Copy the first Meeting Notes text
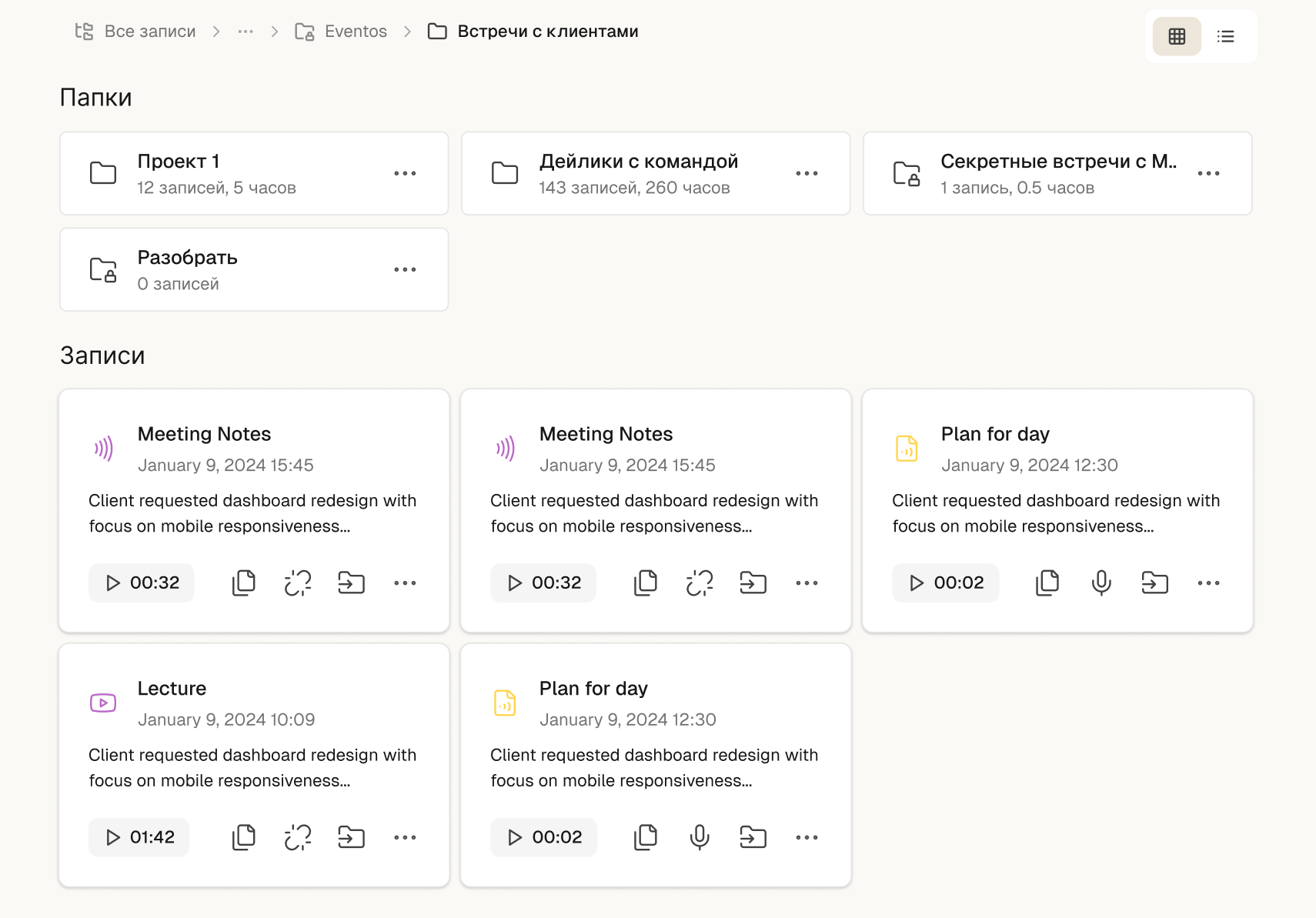1316x918 pixels. click(244, 583)
